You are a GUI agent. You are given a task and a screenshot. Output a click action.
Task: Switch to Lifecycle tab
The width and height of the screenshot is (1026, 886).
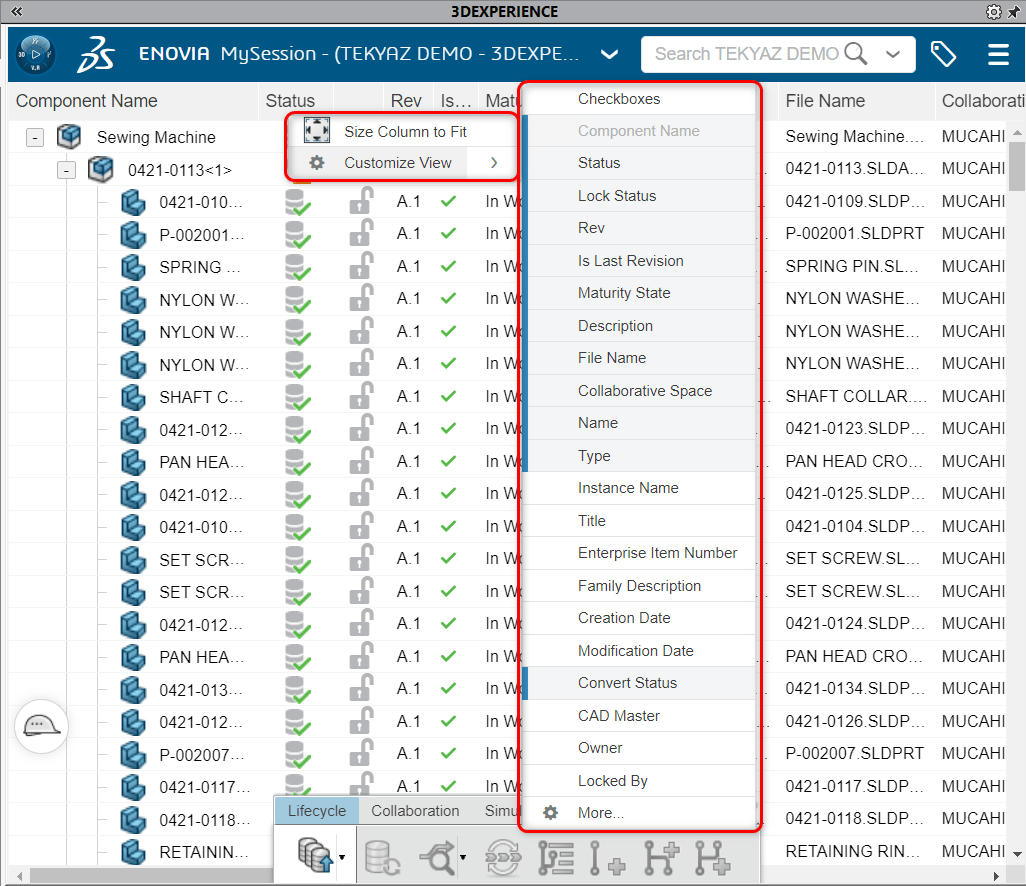(x=317, y=811)
